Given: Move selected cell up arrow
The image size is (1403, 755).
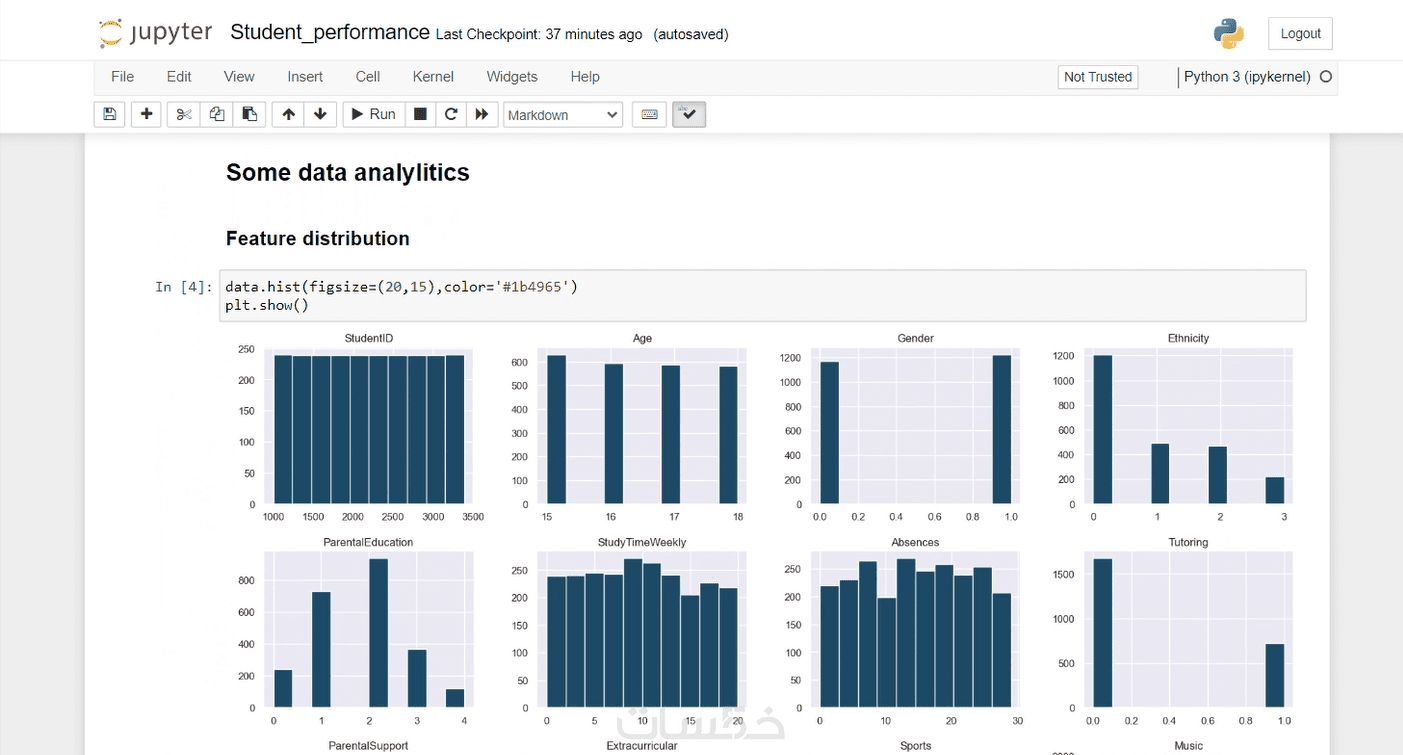Looking at the screenshot, I should 288,115.
